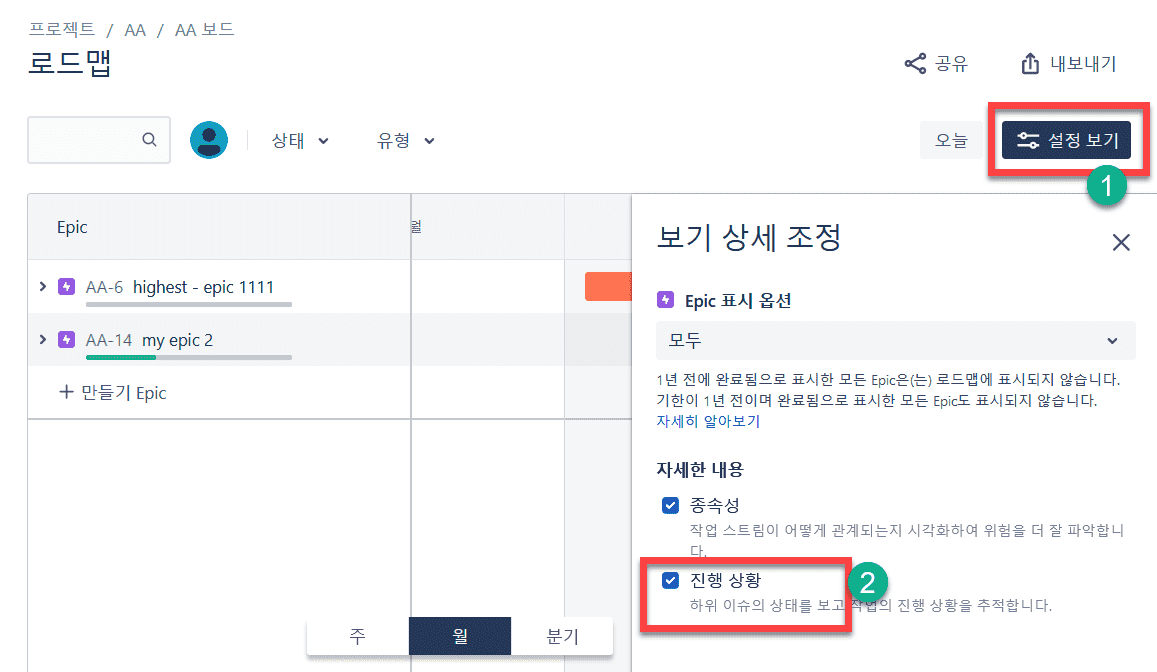Uncheck the 진행 상황 checkbox
This screenshot has height=672, width=1157.
click(x=671, y=580)
